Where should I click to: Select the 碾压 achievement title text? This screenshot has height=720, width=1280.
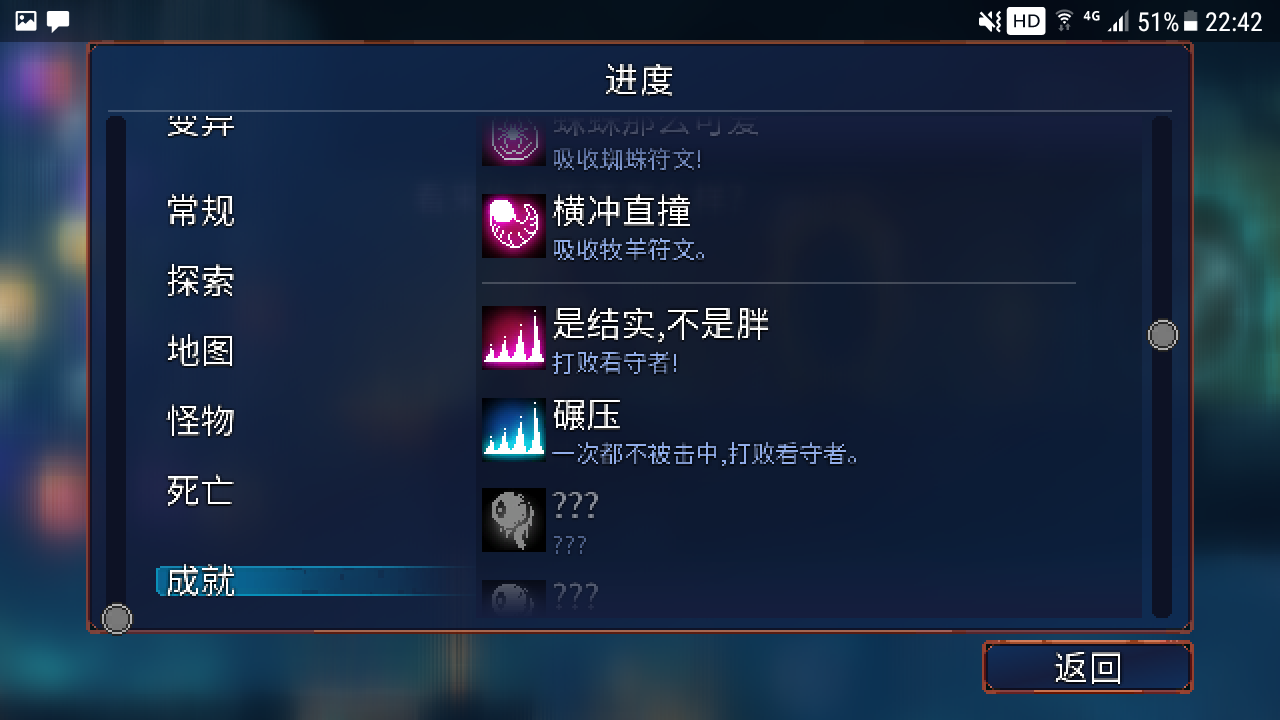pyautogui.click(x=587, y=416)
